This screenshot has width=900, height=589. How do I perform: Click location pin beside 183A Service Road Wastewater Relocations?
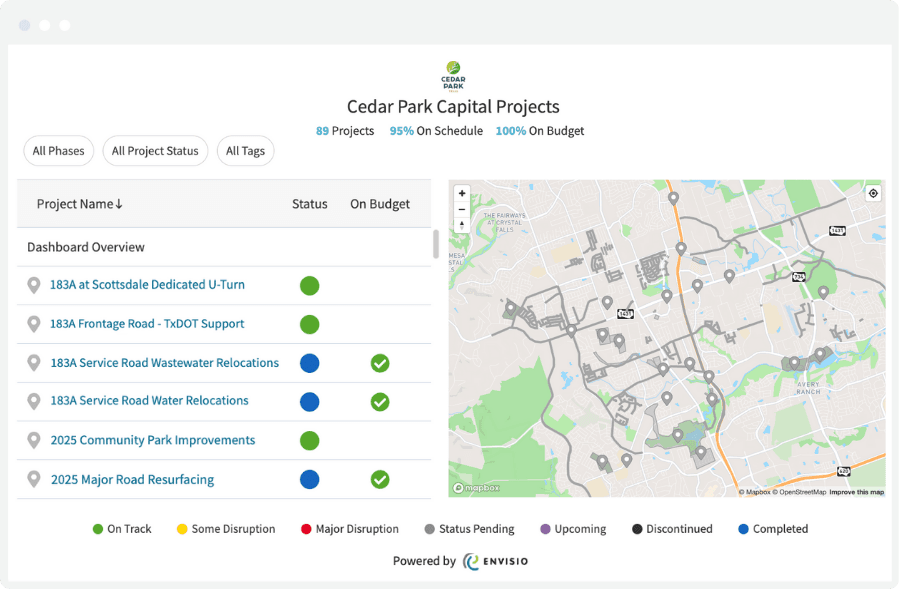click(34, 363)
